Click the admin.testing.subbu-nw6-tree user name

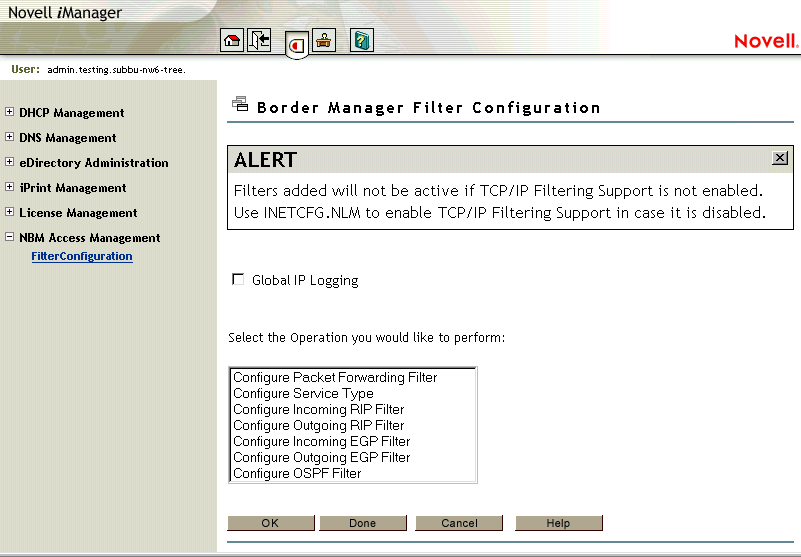(x=116, y=69)
